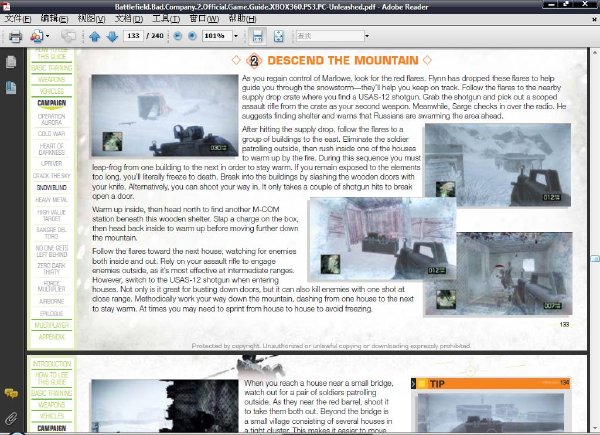Click INTRODUCTION tab on the lower page

[x=52, y=364]
